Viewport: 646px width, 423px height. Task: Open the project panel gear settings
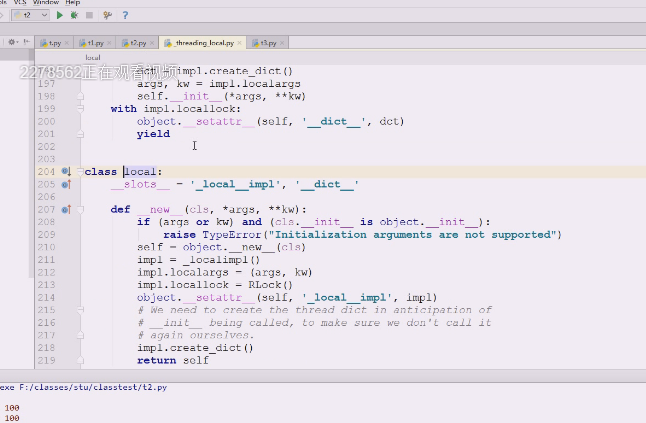[12, 42]
